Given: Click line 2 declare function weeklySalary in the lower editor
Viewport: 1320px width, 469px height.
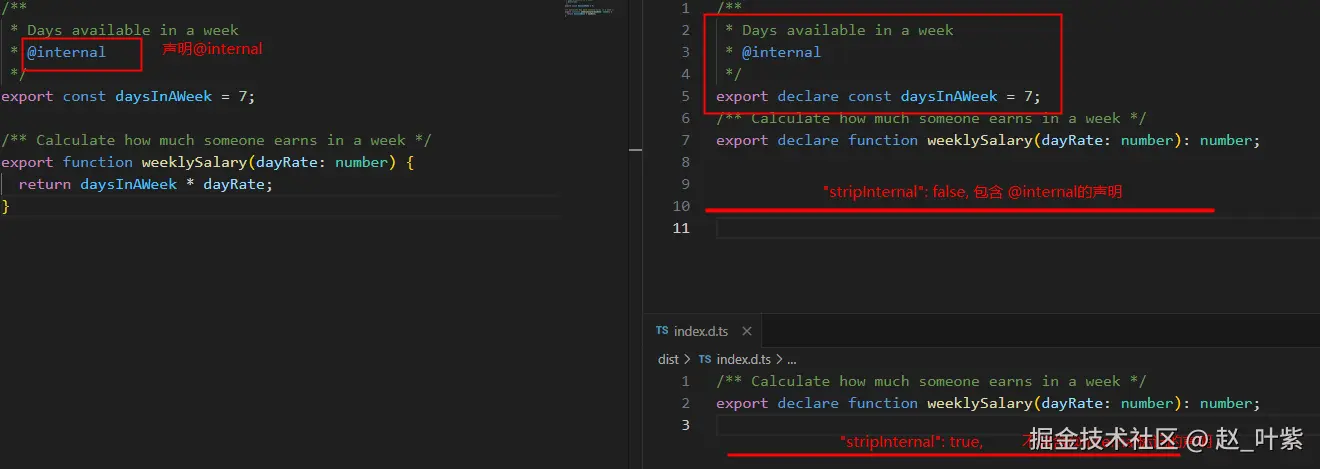Looking at the screenshot, I should click(x=988, y=403).
